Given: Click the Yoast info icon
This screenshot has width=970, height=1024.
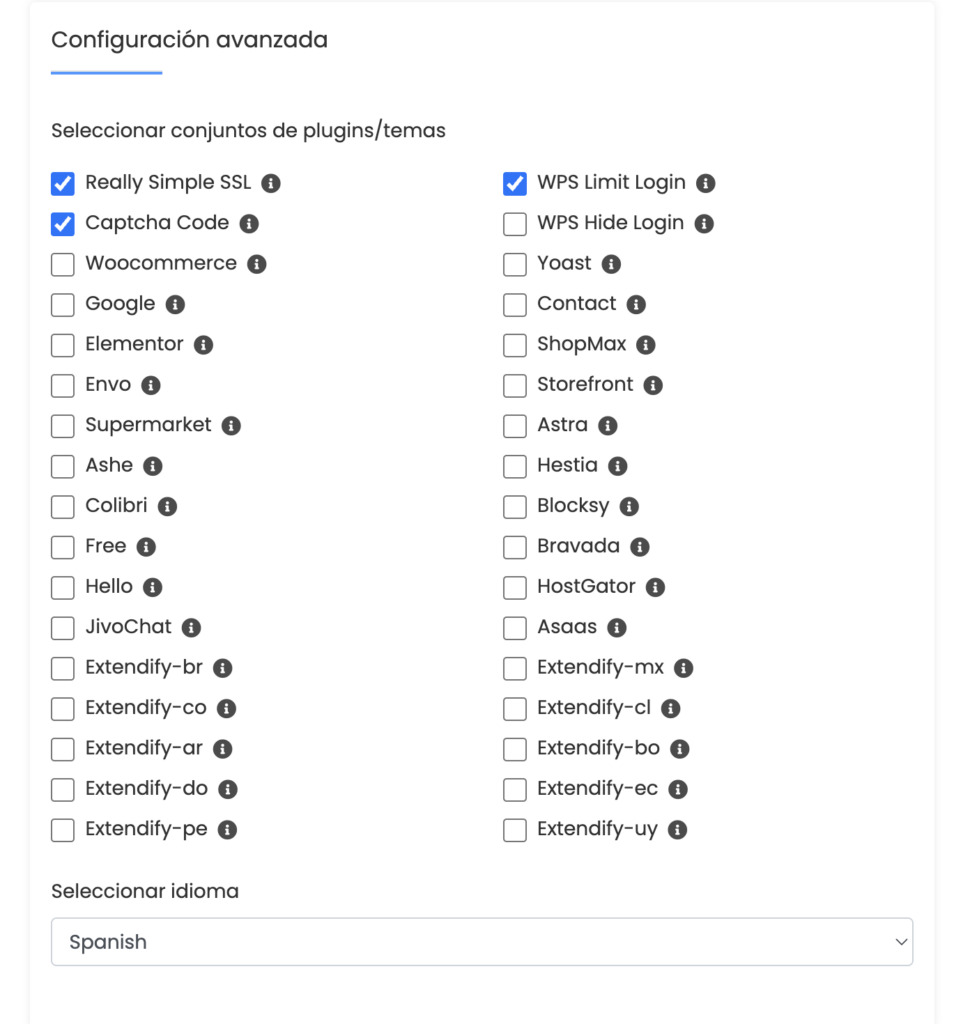Looking at the screenshot, I should pos(611,264).
